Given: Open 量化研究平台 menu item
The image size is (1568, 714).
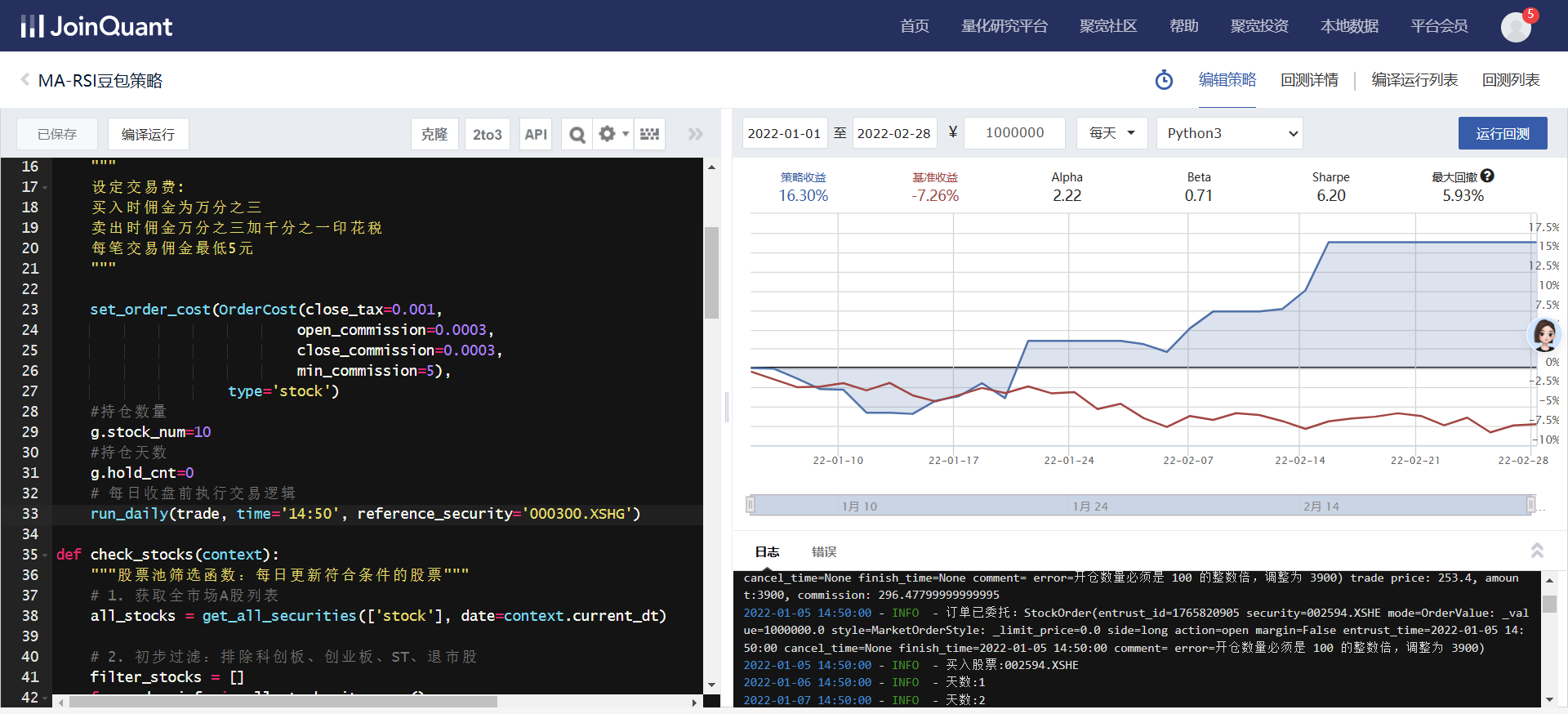Looking at the screenshot, I should [1004, 26].
